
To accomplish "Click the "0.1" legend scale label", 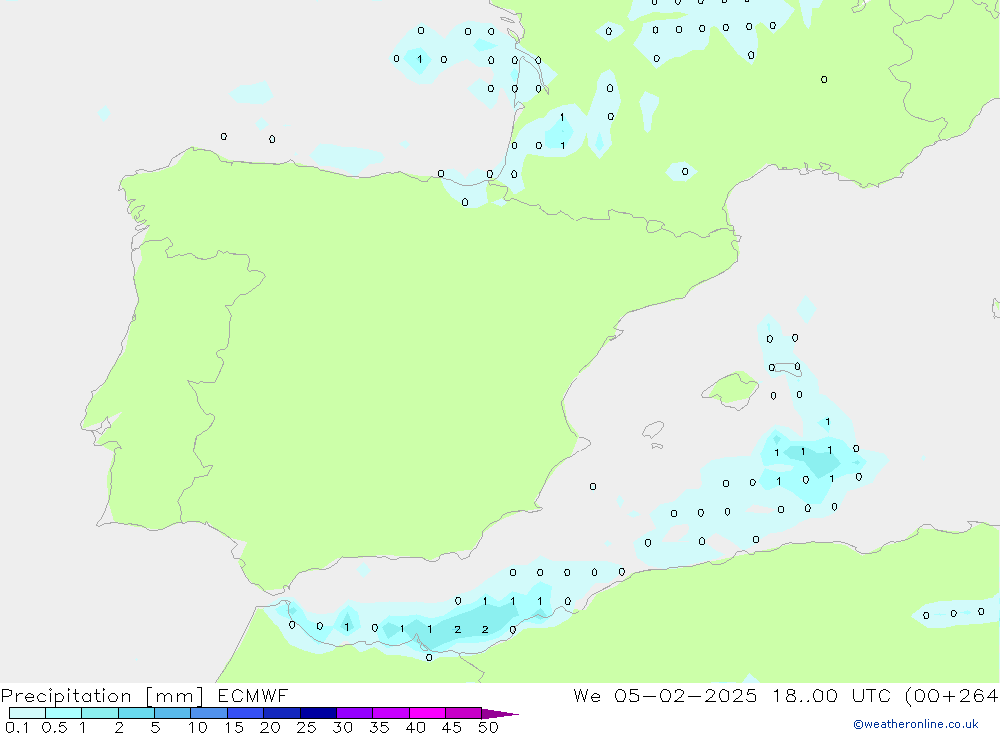I will (16, 727).
